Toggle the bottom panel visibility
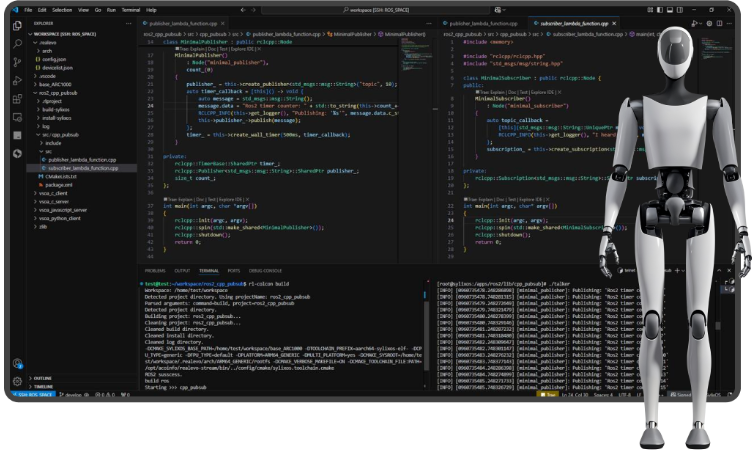Image resolution: width=752 pixels, height=453 pixels. tap(670, 10)
